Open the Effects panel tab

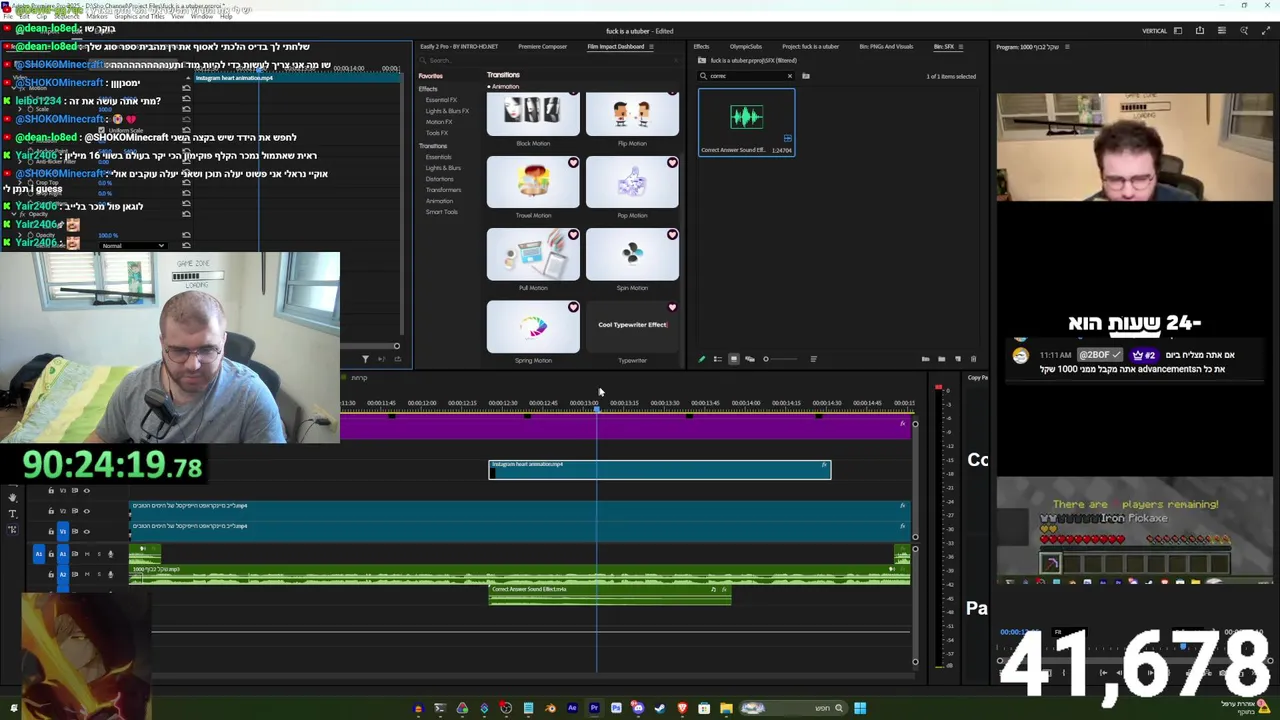(x=702, y=46)
